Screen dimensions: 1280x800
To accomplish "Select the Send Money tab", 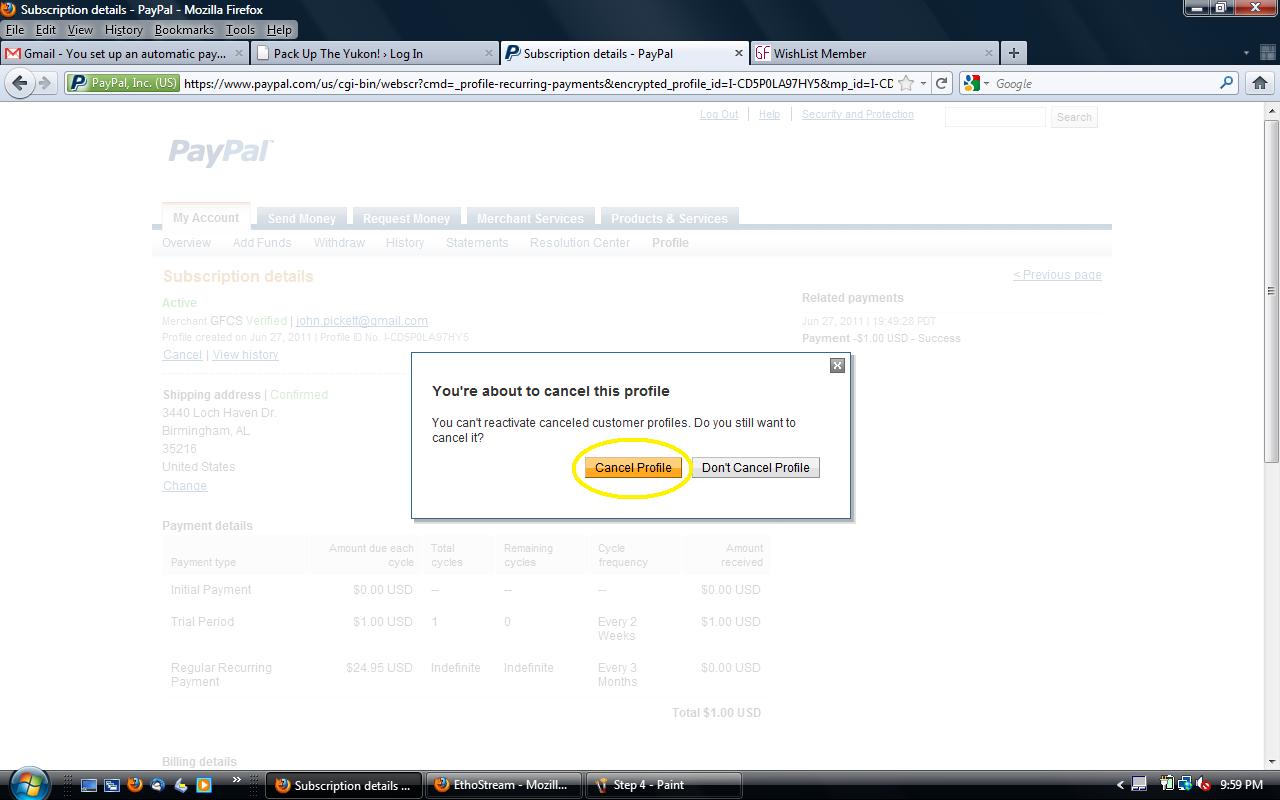I will point(301,218).
